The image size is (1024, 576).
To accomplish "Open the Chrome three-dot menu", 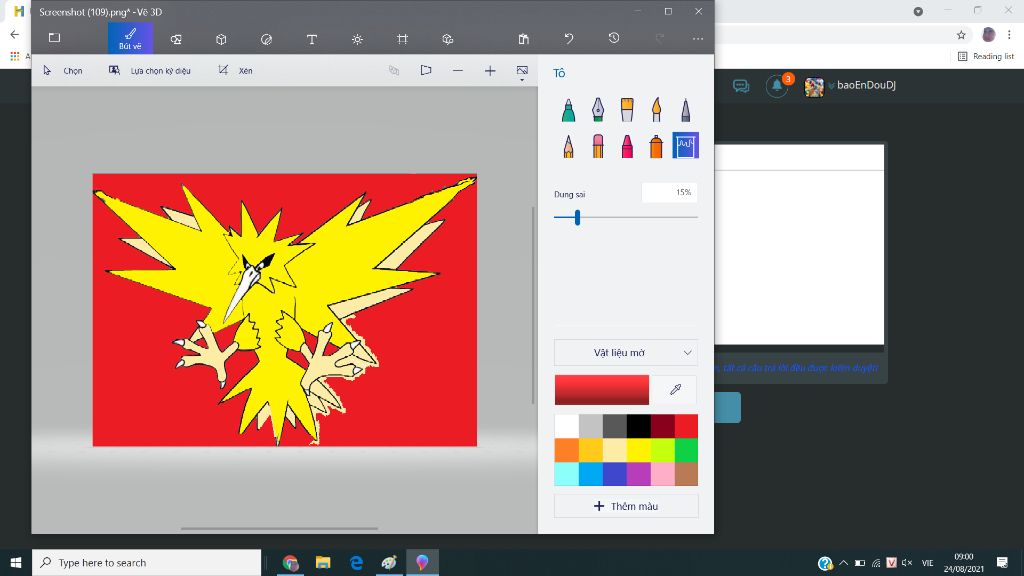I will 1009,35.
